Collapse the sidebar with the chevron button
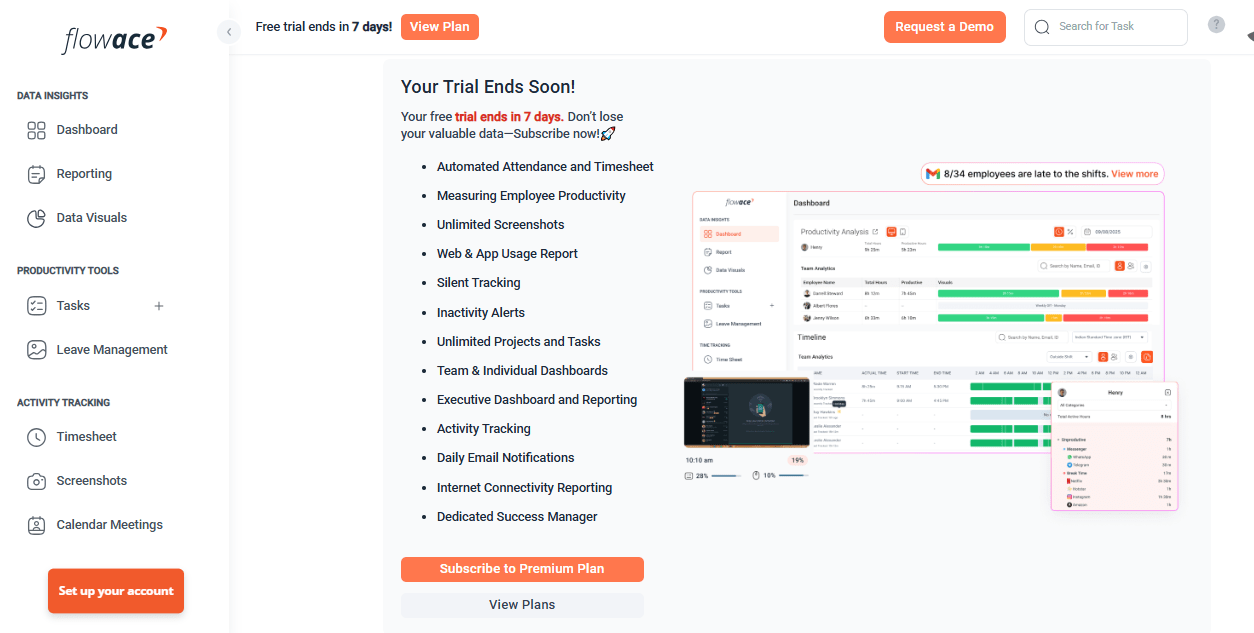The image size is (1254, 633). [x=229, y=32]
